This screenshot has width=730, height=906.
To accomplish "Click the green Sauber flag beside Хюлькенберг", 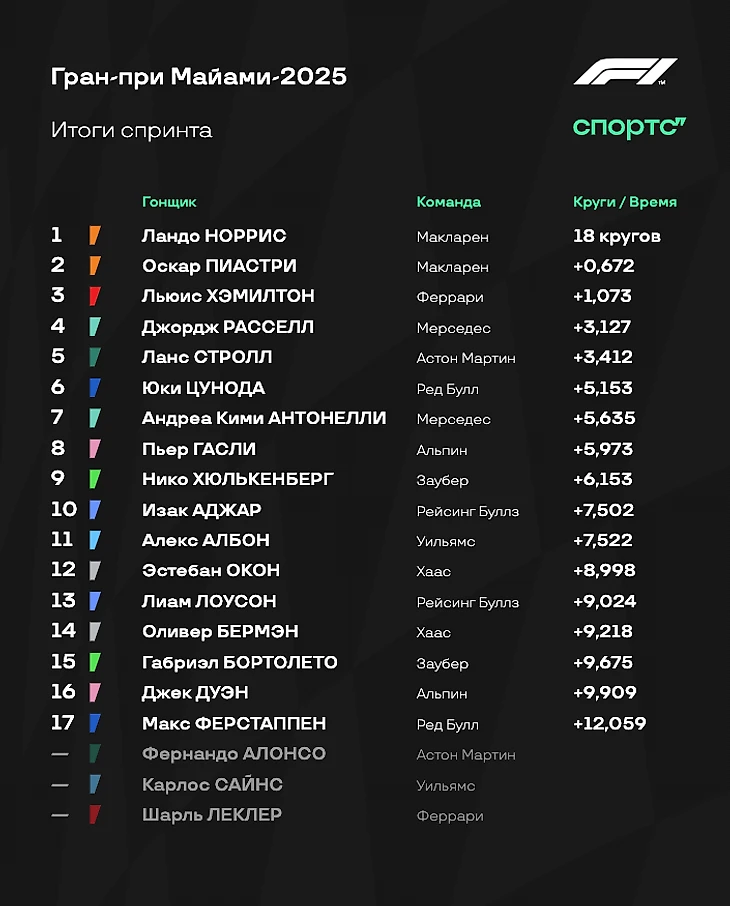I will (x=94, y=479).
